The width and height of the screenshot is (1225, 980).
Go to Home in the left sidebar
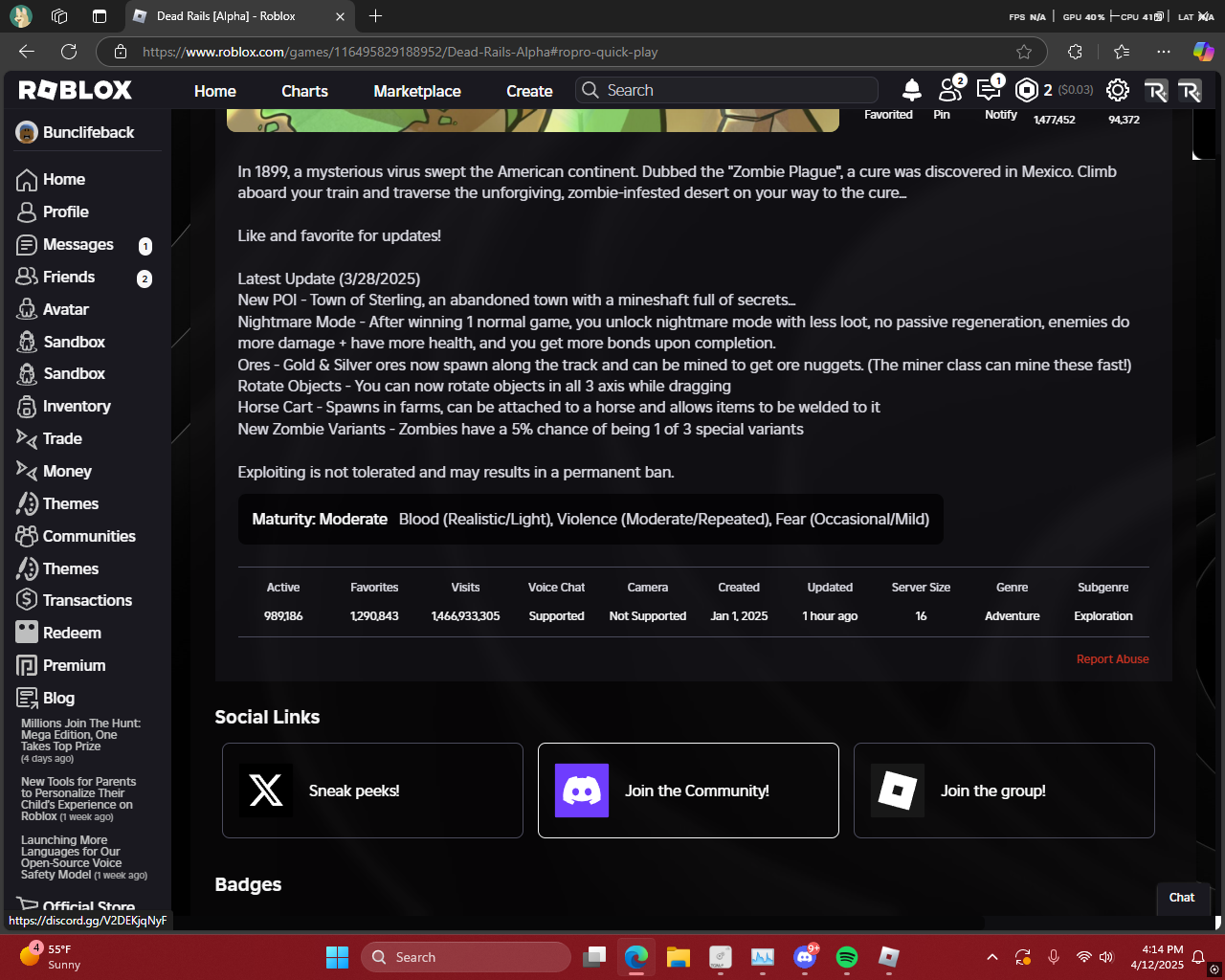click(x=63, y=179)
